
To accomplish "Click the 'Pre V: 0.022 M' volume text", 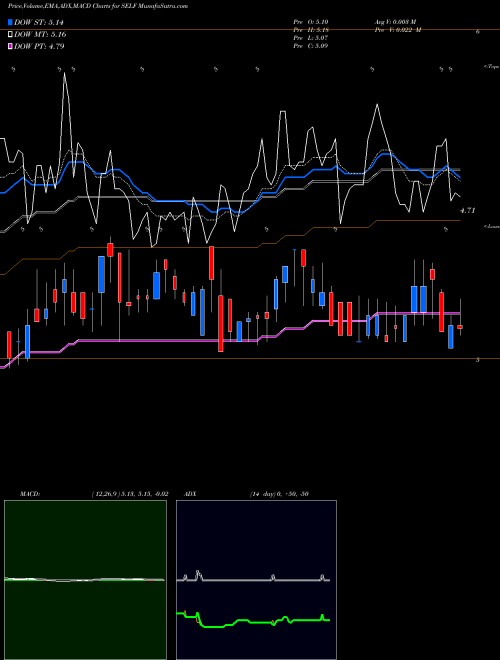I will click(398, 29).
